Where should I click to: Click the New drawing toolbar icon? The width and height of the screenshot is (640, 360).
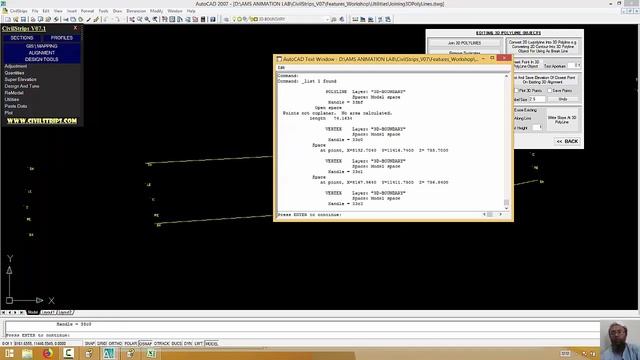point(8,19)
